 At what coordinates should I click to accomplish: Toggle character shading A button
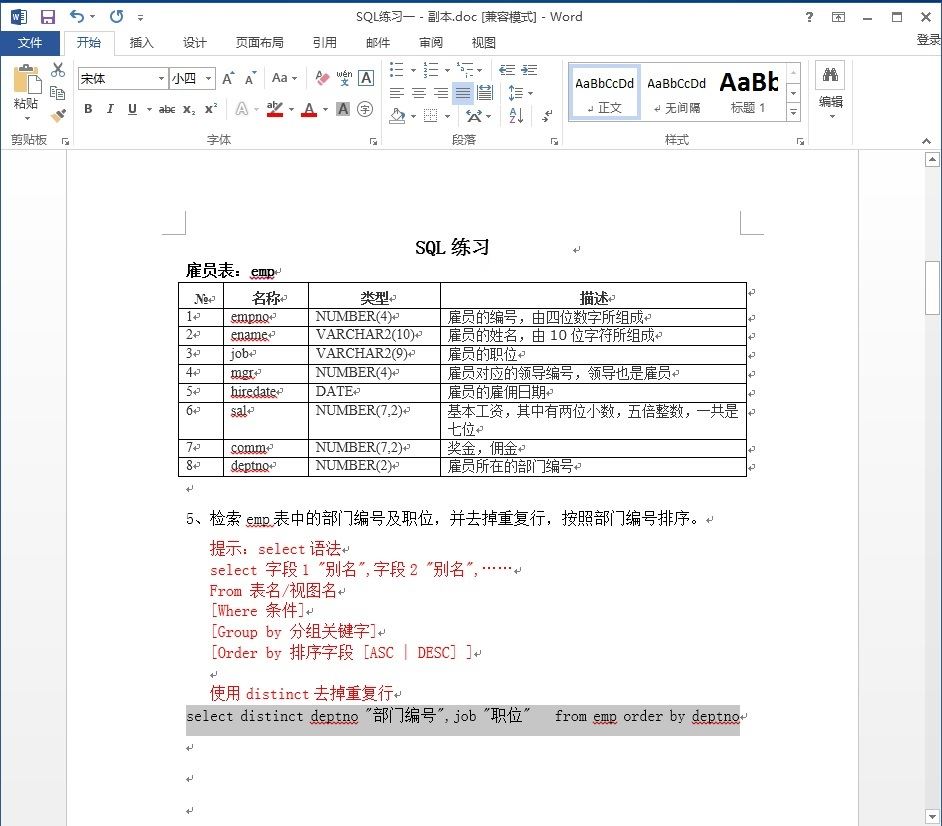[342, 109]
